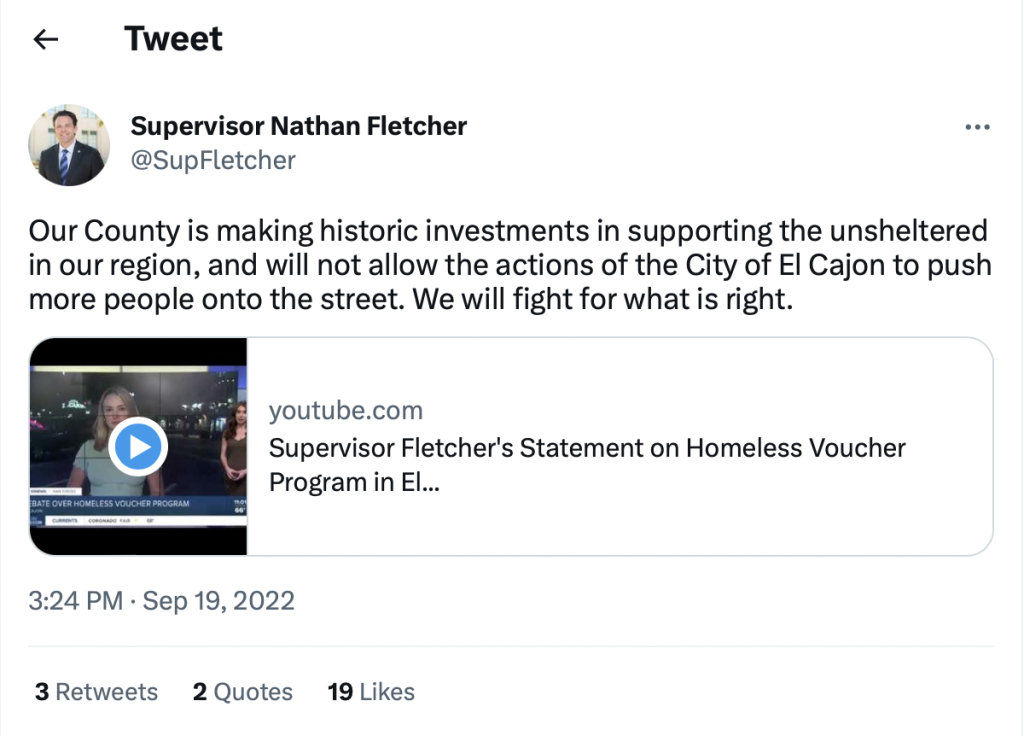Go back using the arrow icon
This screenshot has height=736, width=1024.
click(x=46, y=39)
